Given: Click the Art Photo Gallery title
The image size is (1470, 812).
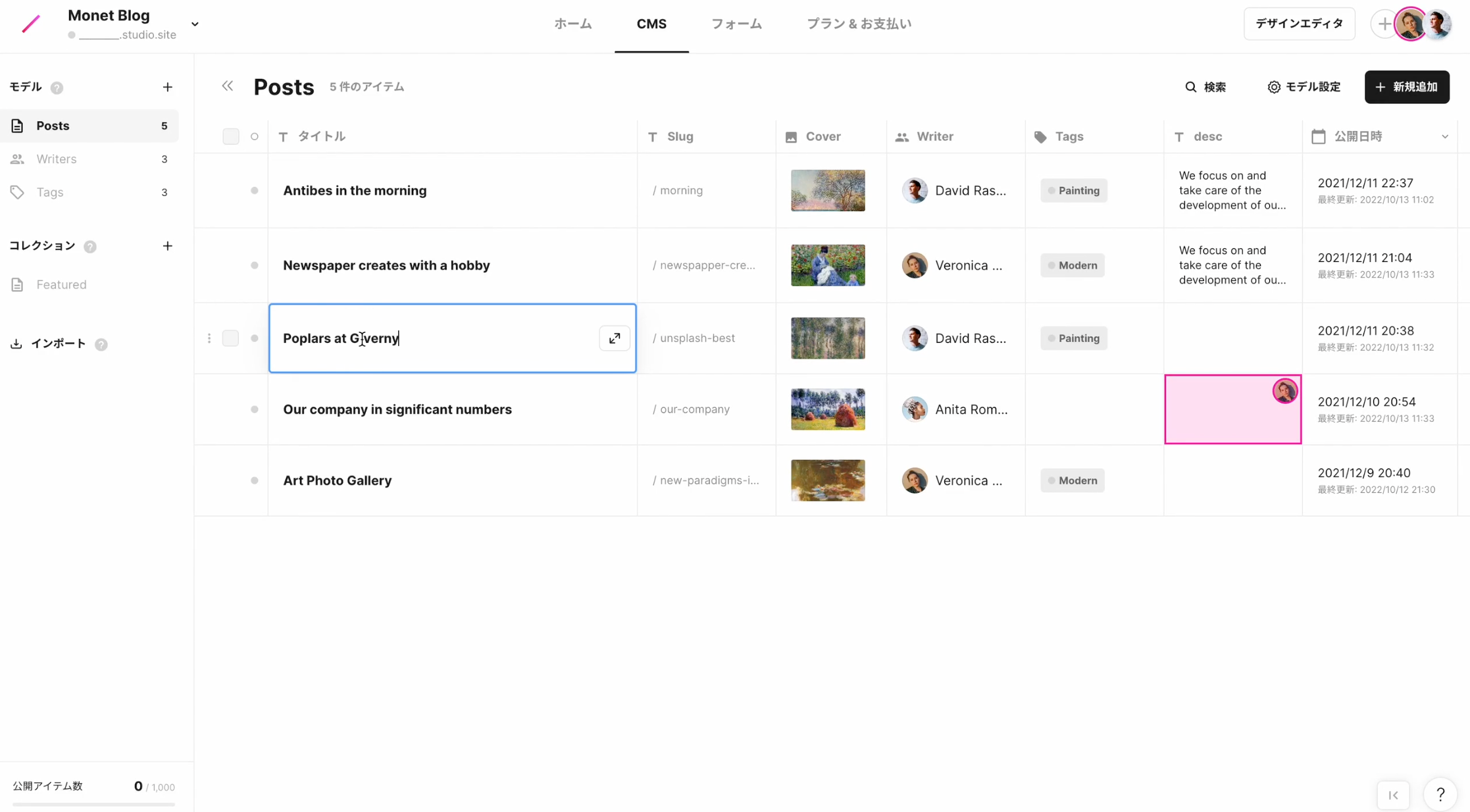Looking at the screenshot, I should pyautogui.click(x=337, y=480).
